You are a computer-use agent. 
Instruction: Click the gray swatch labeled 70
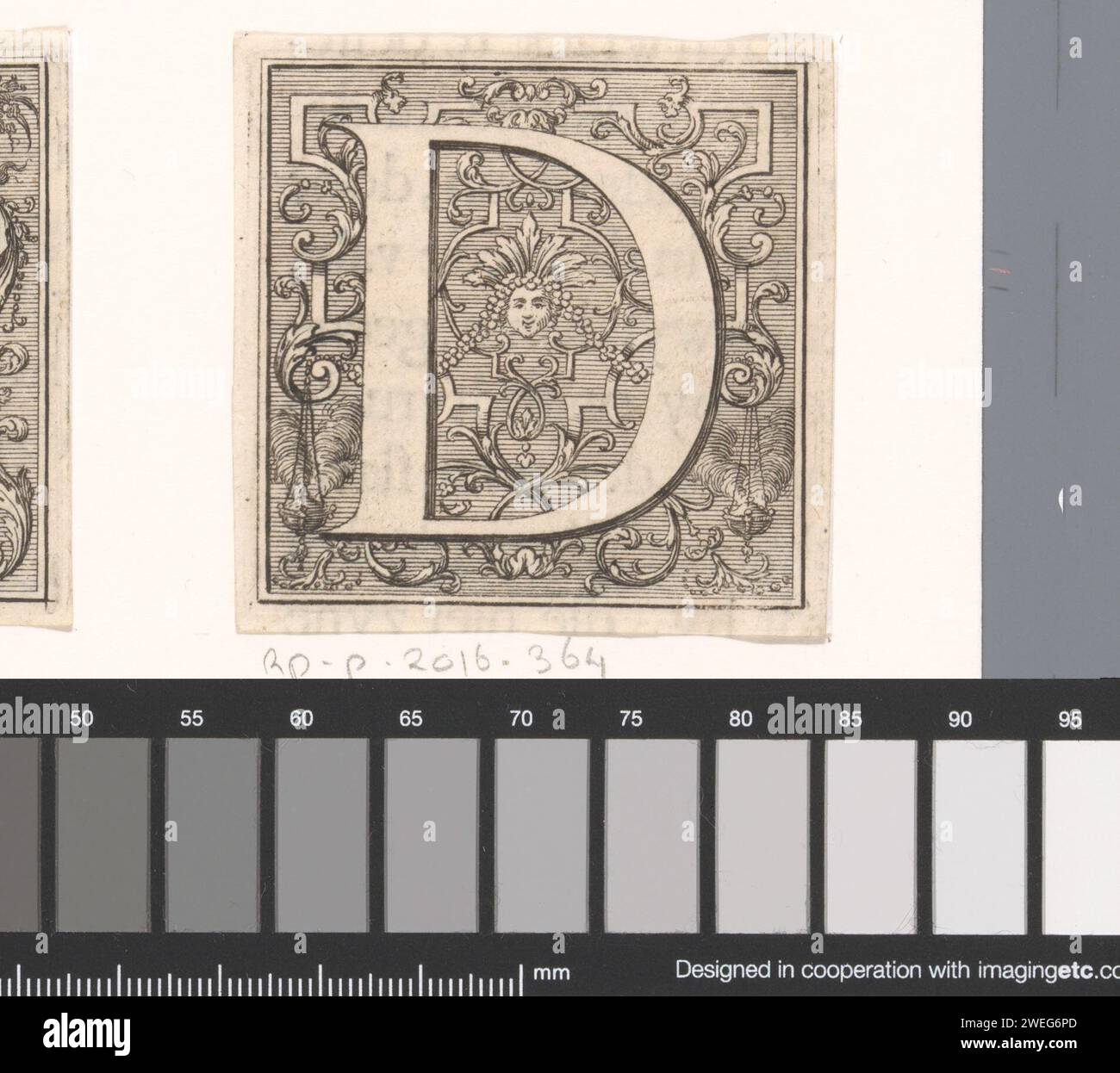543,834
